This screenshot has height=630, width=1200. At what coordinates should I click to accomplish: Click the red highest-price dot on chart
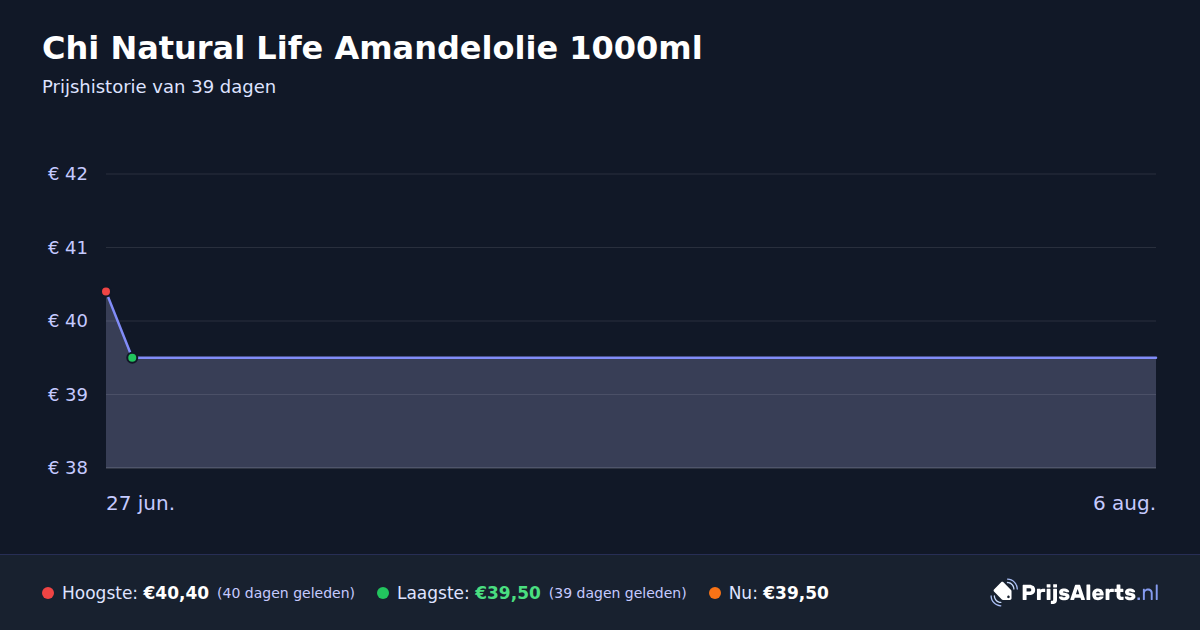click(x=106, y=292)
